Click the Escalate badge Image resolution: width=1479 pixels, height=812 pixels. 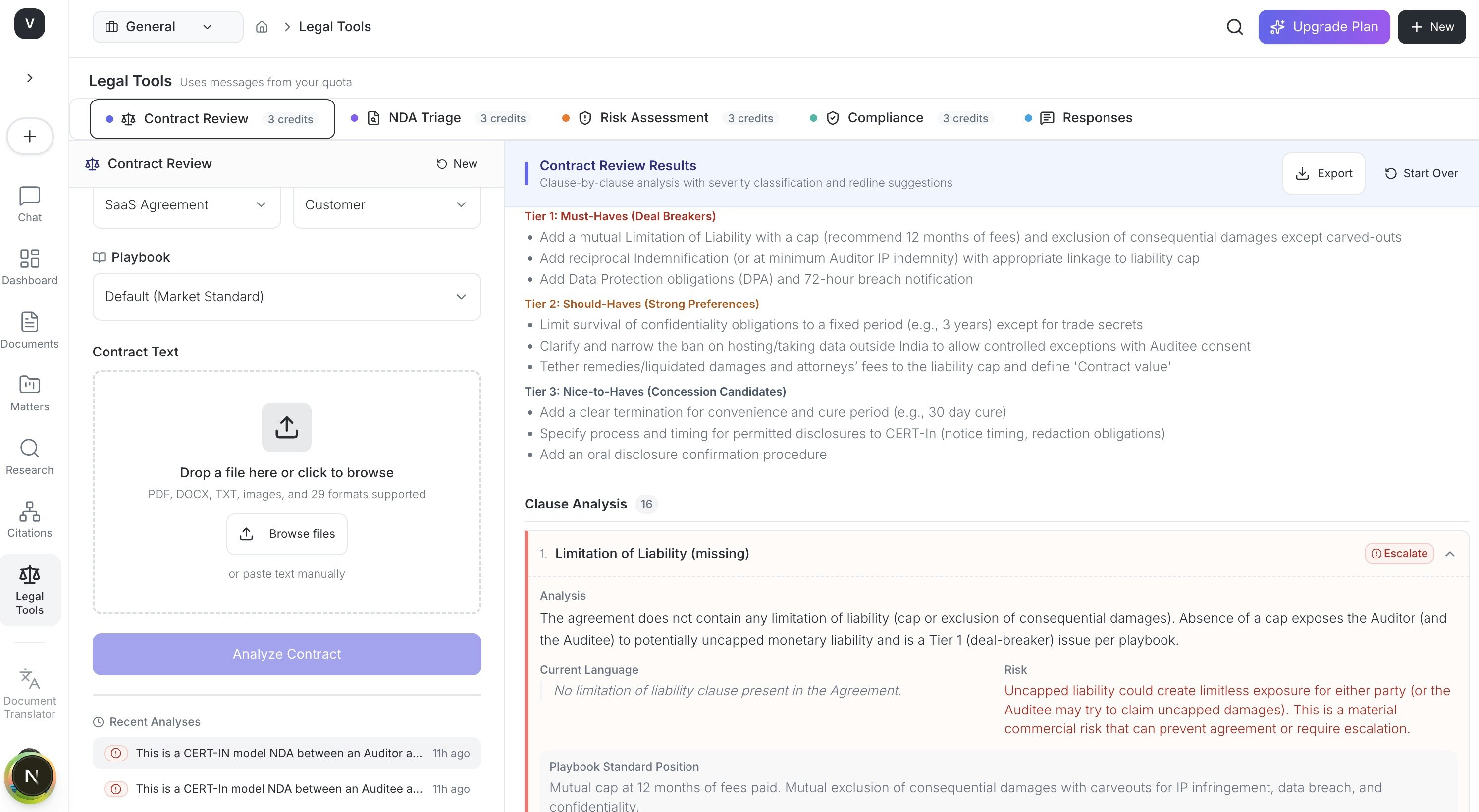(x=1399, y=554)
